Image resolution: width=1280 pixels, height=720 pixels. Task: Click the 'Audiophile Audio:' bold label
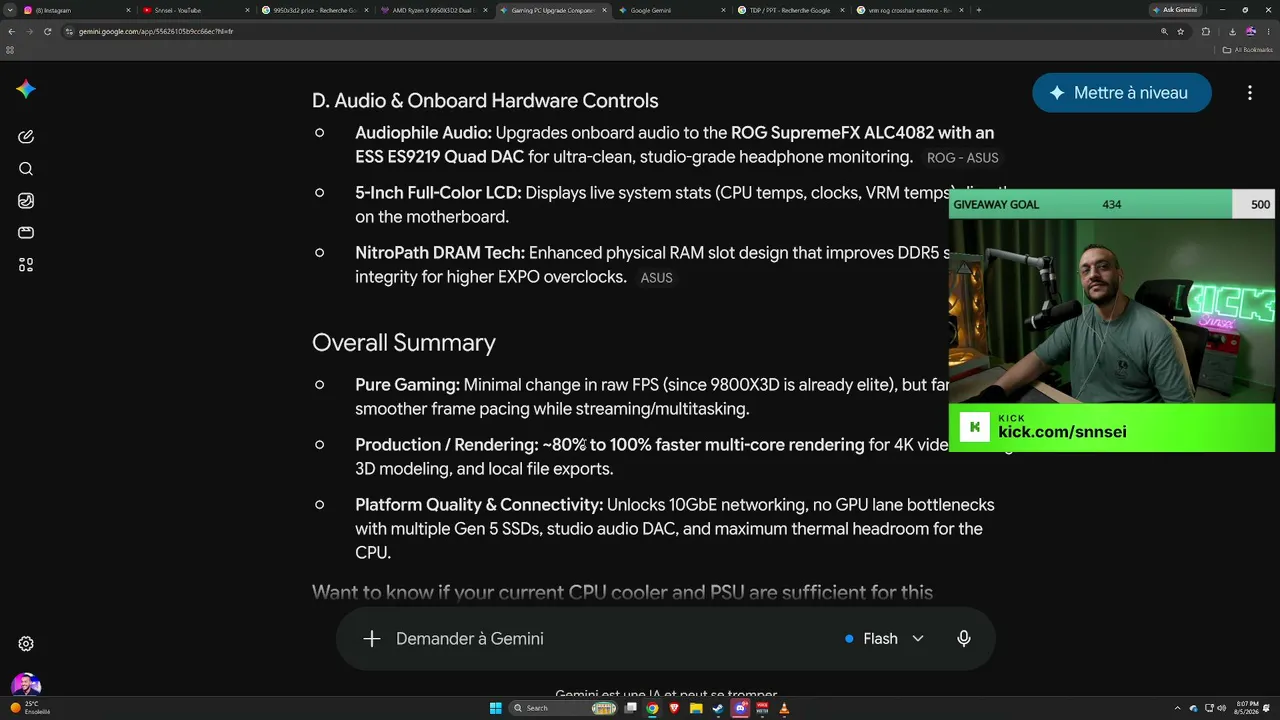pos(423,133)
